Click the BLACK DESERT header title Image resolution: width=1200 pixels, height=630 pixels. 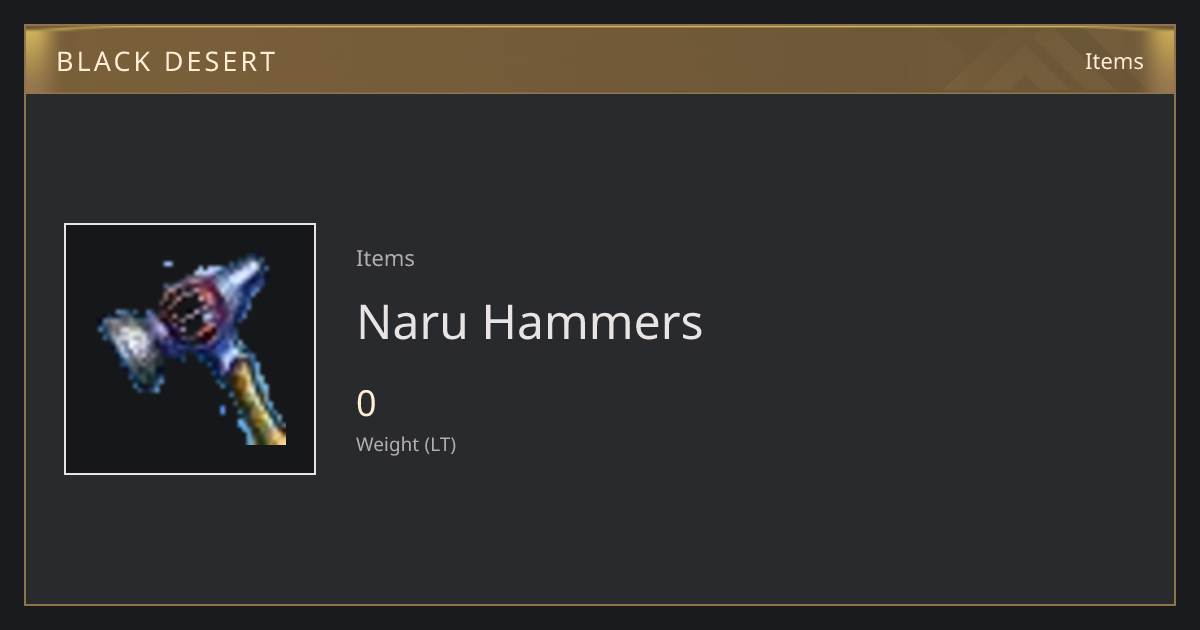(x=166, y=62)
